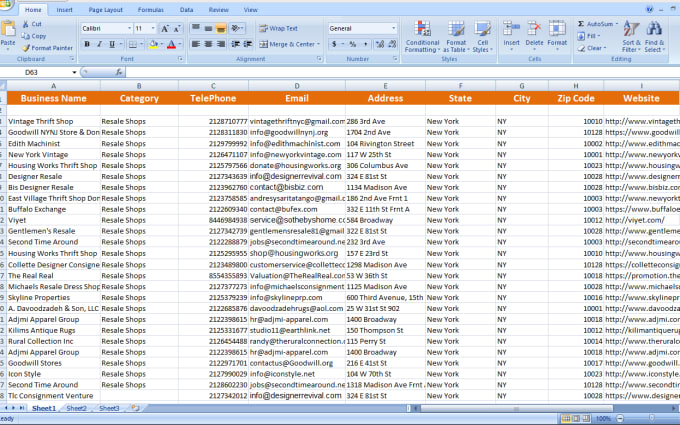Click the Delete cells button
This screenshot has height=425, width=680.
coord(534,36)
